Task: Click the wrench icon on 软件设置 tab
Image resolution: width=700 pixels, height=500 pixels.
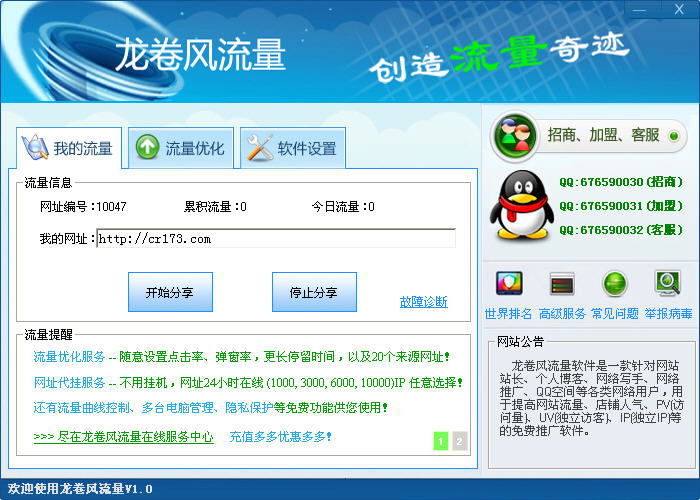Action: click(x=260, y=147)
